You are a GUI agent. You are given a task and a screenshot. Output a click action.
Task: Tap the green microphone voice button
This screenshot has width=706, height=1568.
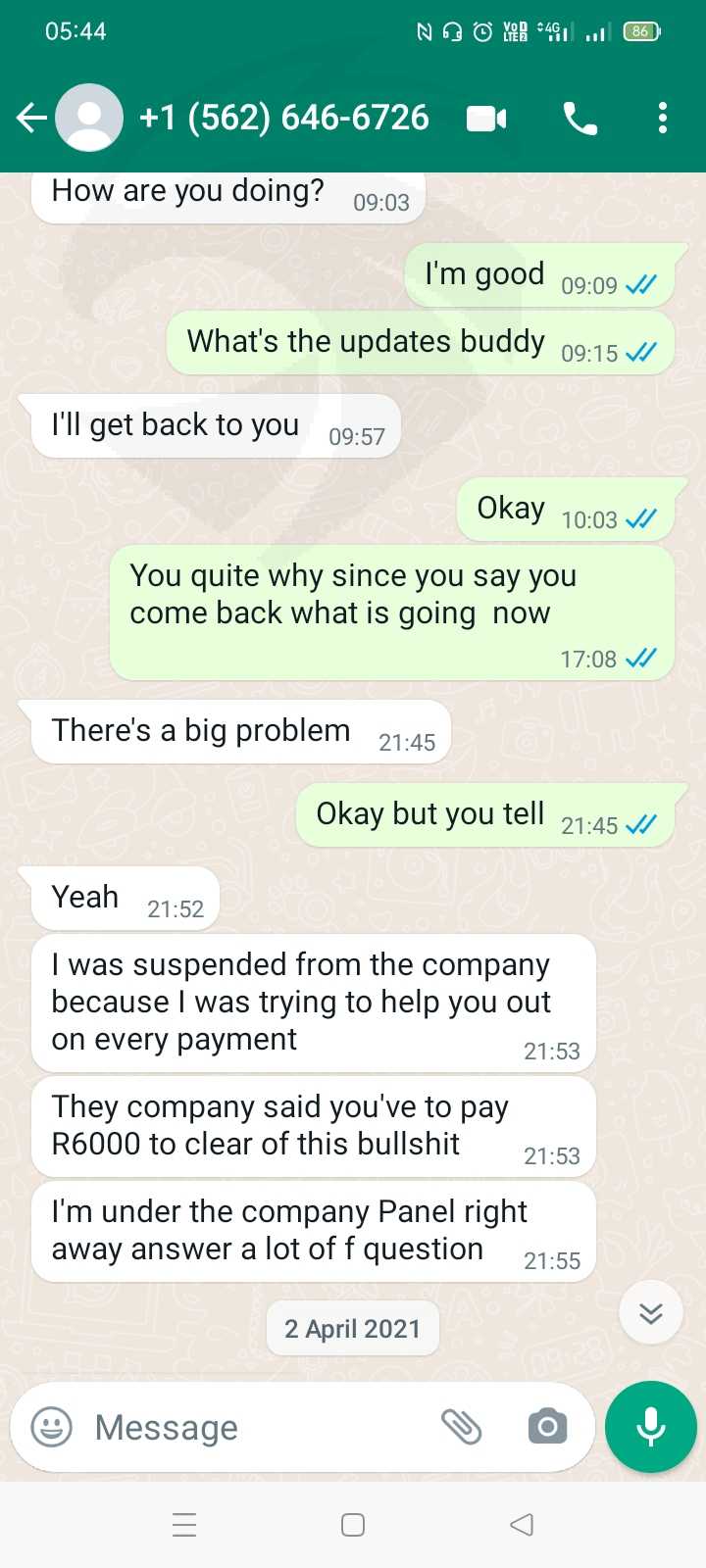pyautogui.click(x=651, y=1427)
